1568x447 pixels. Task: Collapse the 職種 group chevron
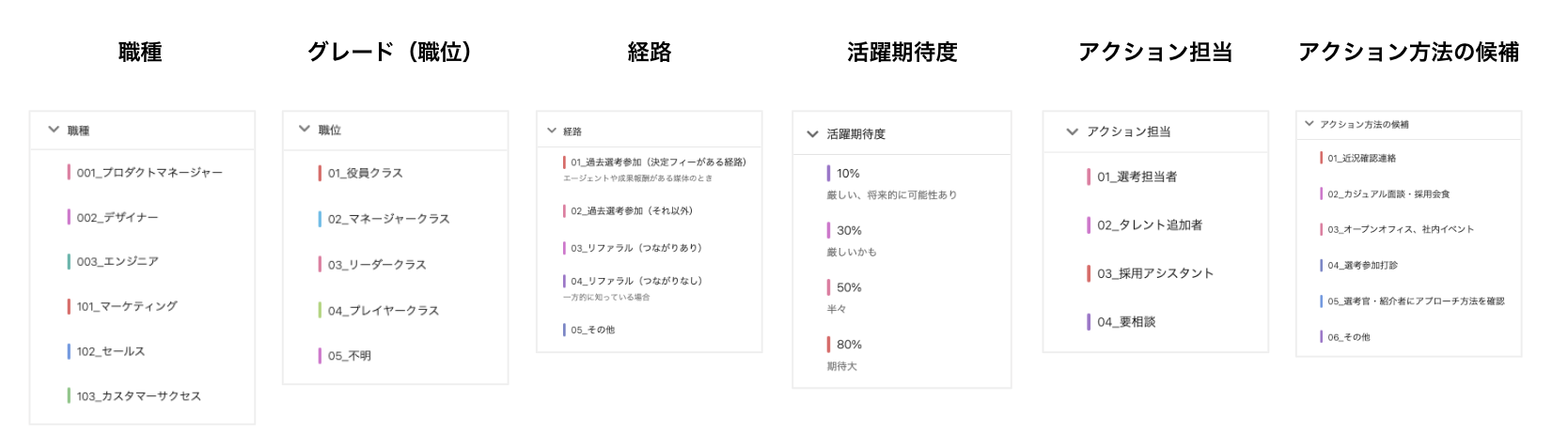[54, 130]
